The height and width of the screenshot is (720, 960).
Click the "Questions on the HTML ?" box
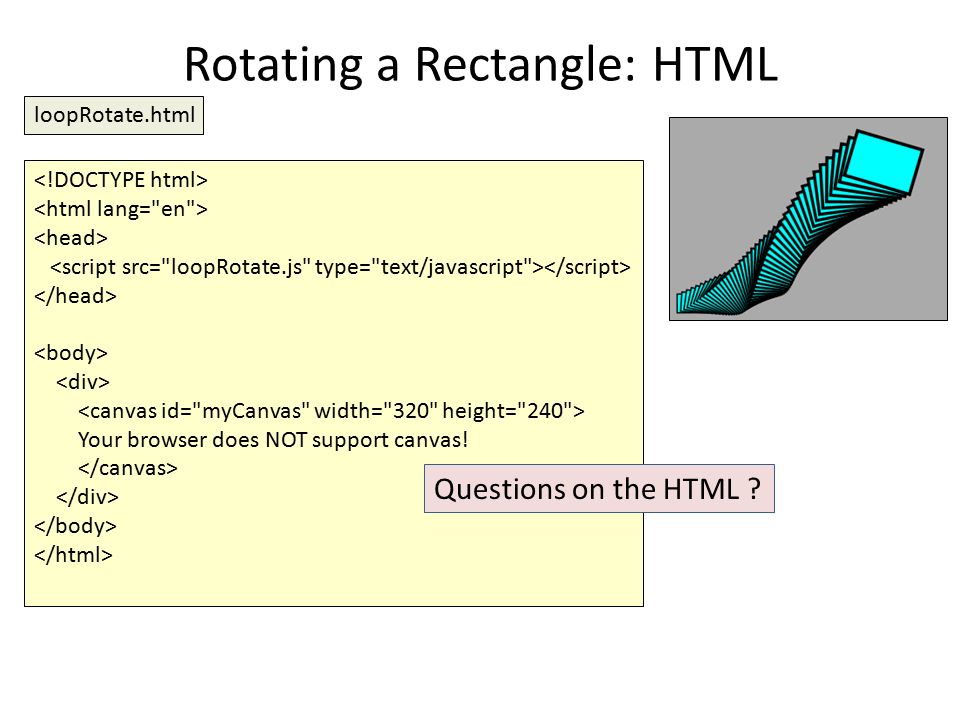pos(599,489)
